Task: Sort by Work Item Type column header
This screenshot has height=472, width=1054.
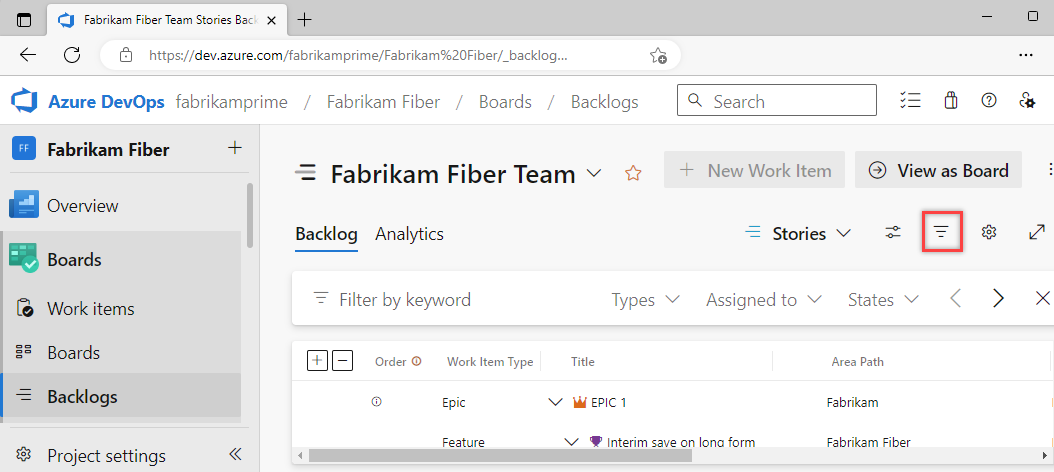Action: tap(490, 362)
